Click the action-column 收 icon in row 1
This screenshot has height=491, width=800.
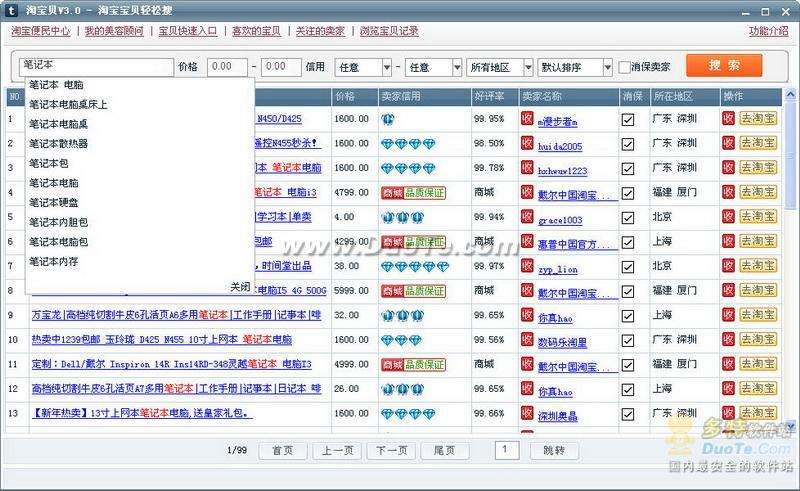(x=729, y=118)
